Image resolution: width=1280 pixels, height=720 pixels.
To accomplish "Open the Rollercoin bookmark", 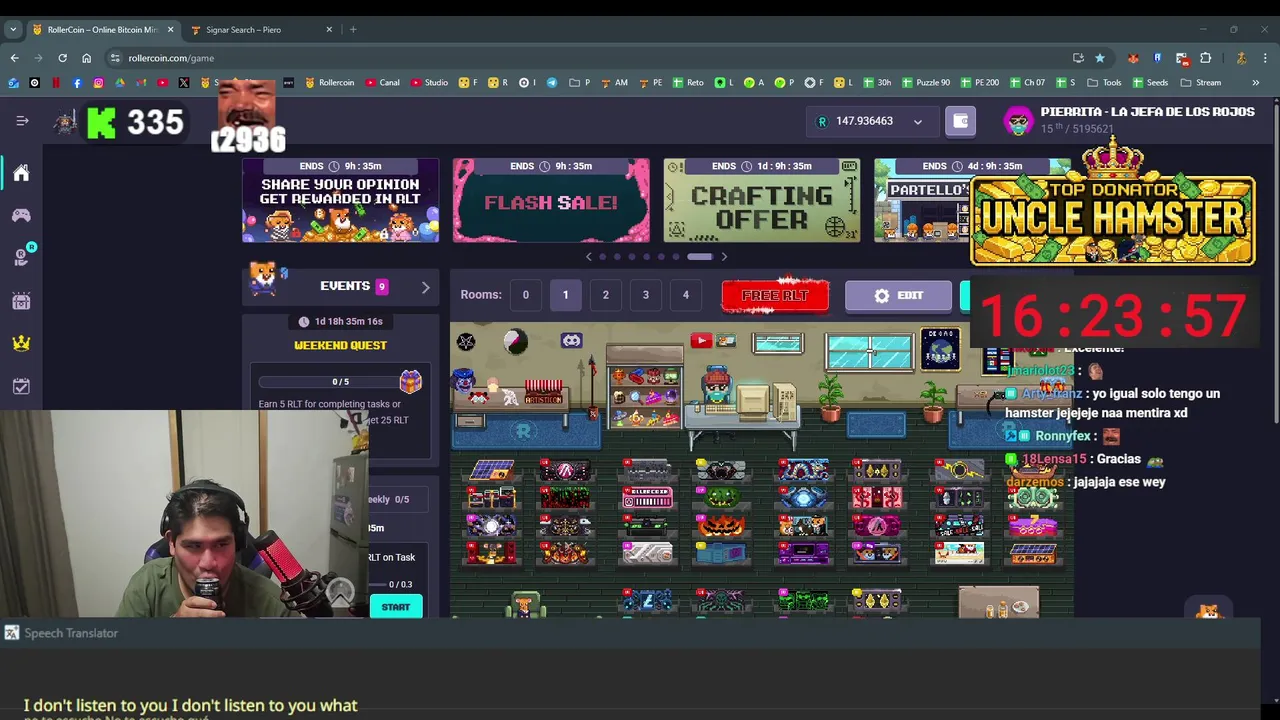I will 329,83.
